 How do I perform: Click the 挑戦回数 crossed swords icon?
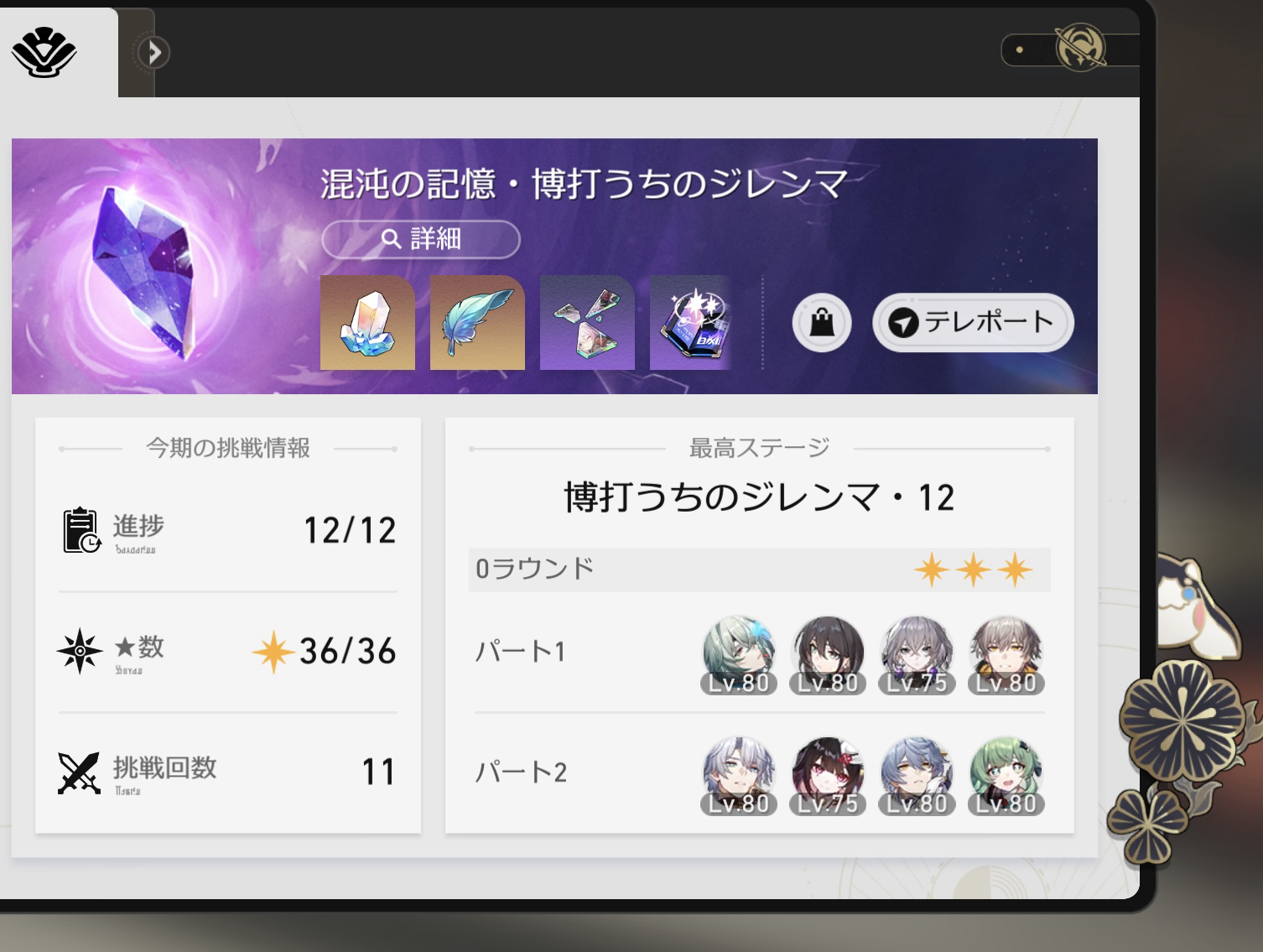coord(79,773)
